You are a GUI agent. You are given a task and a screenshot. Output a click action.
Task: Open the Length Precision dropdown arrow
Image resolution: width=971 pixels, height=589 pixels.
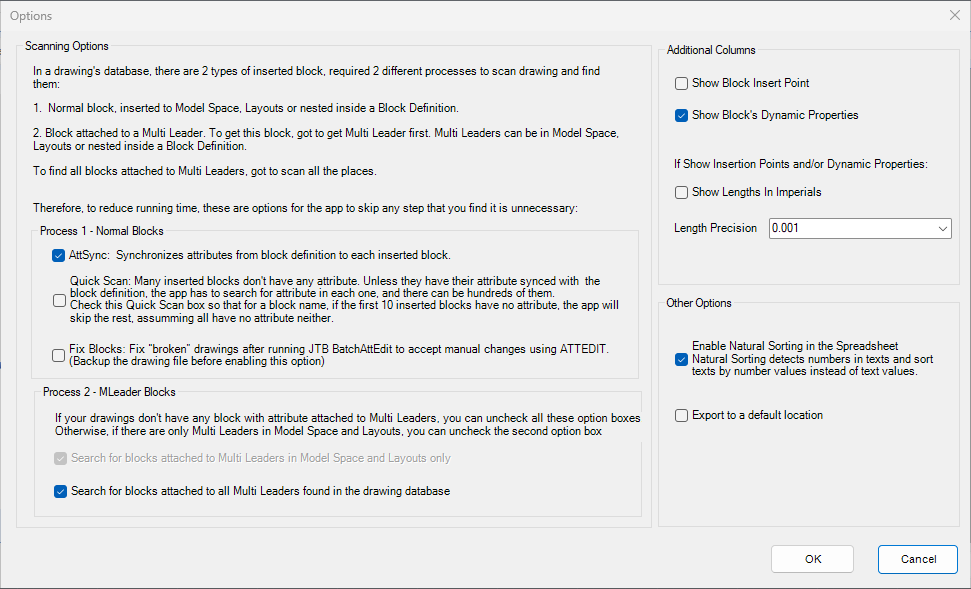coord(943,229)
